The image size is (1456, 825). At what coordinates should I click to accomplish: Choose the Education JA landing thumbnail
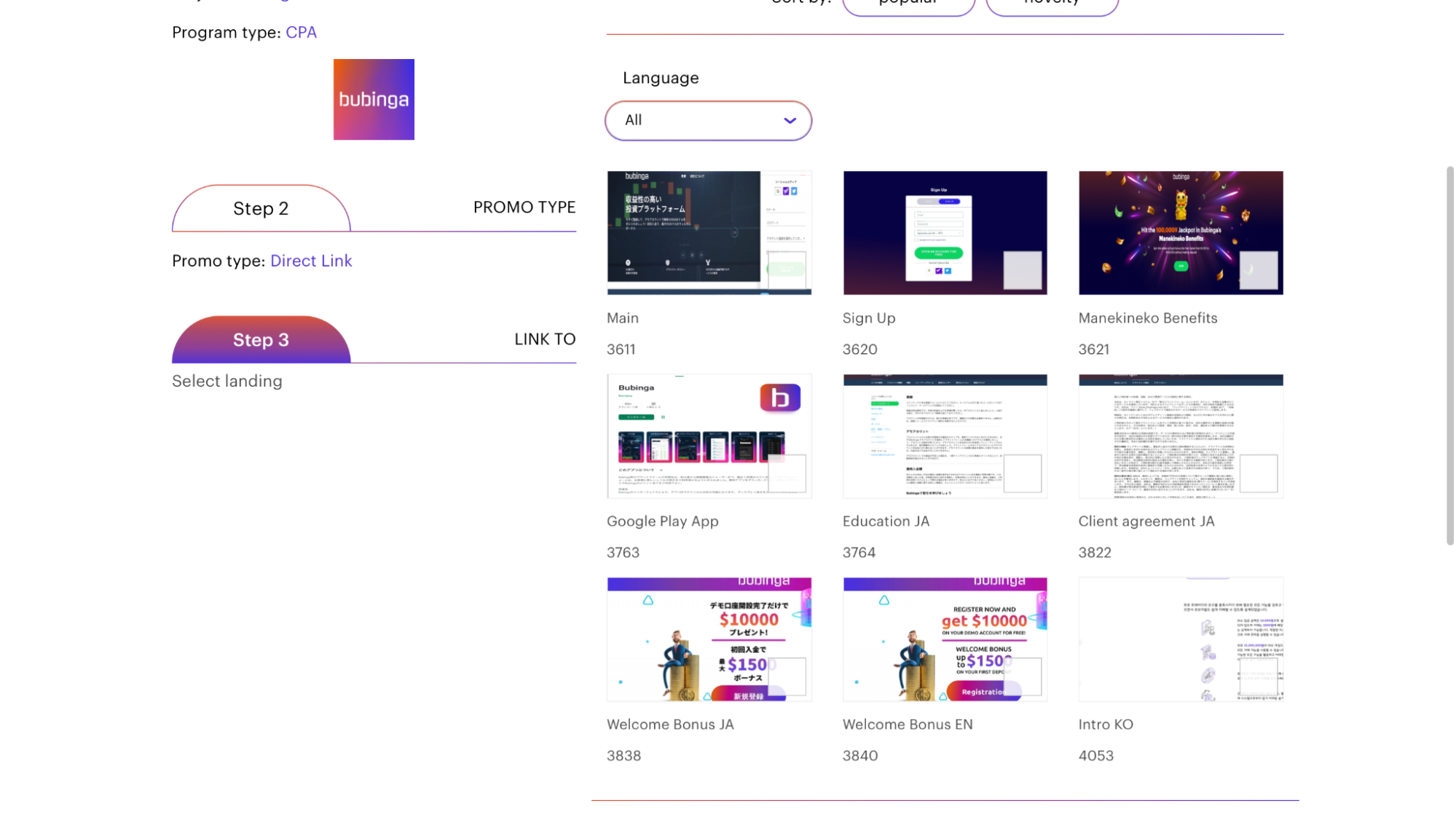[x=945, y=436]
